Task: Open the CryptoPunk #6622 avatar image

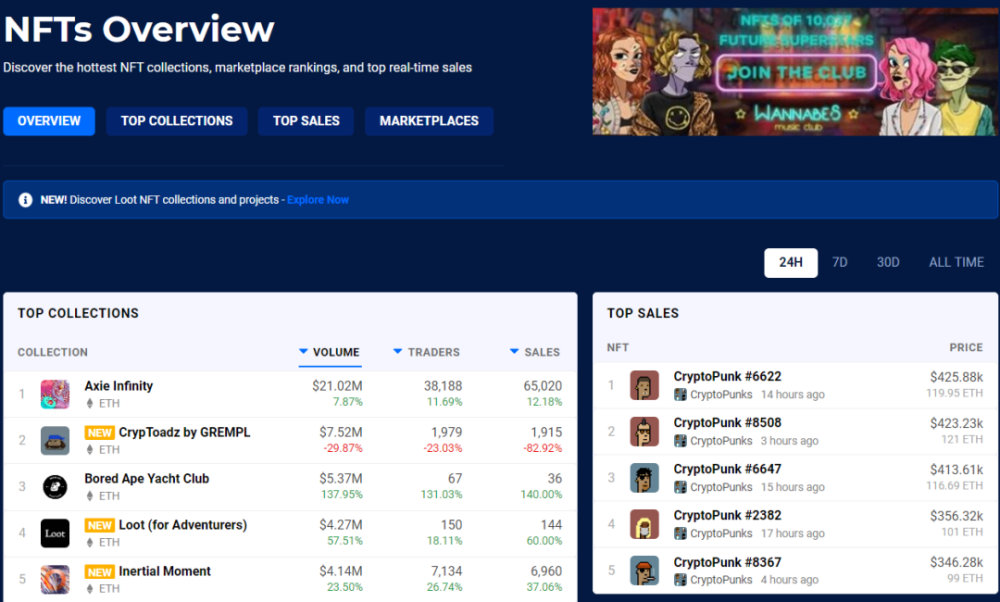Action: tap(644, 385)
